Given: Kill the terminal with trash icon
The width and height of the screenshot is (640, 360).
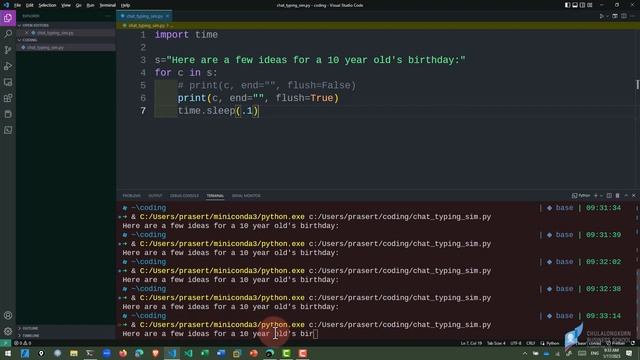Looking at the screenshot, I should point(617,196).
